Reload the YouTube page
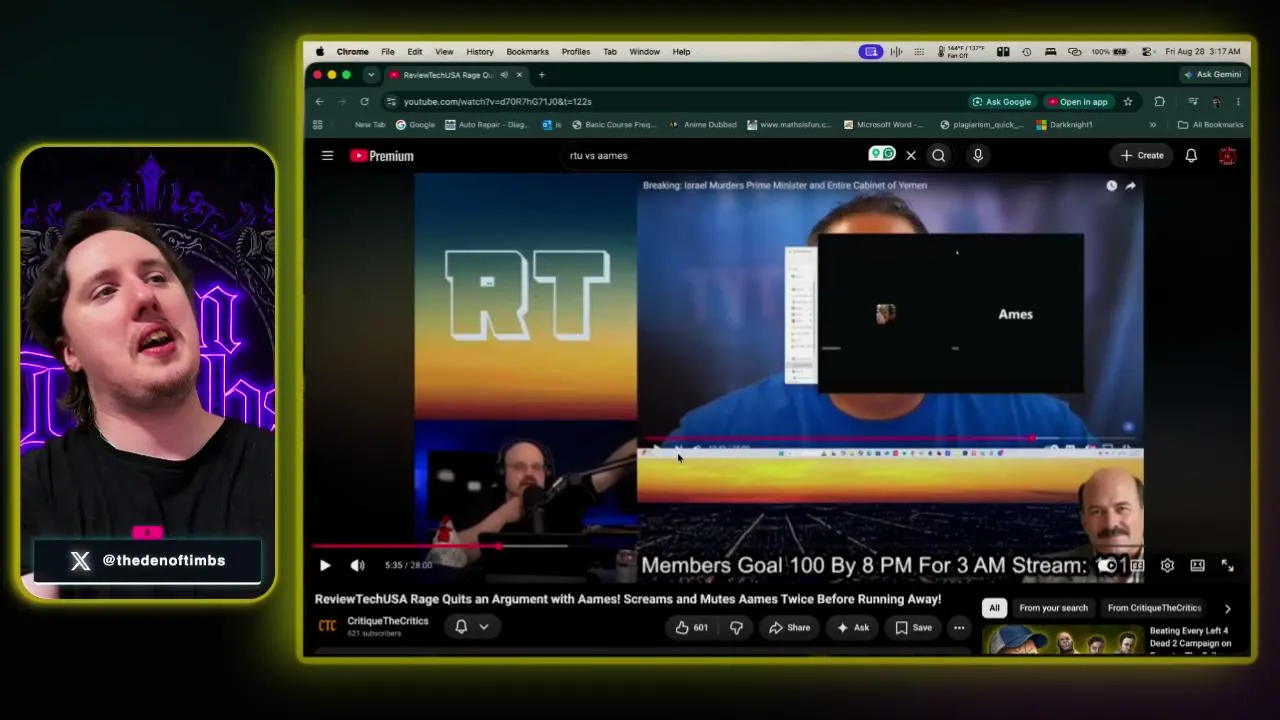 click(x=364, y=101)
